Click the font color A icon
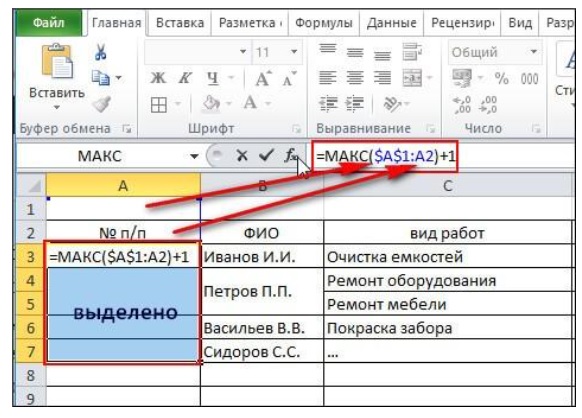This screenshot has width=582, height=418. (250, 103)
